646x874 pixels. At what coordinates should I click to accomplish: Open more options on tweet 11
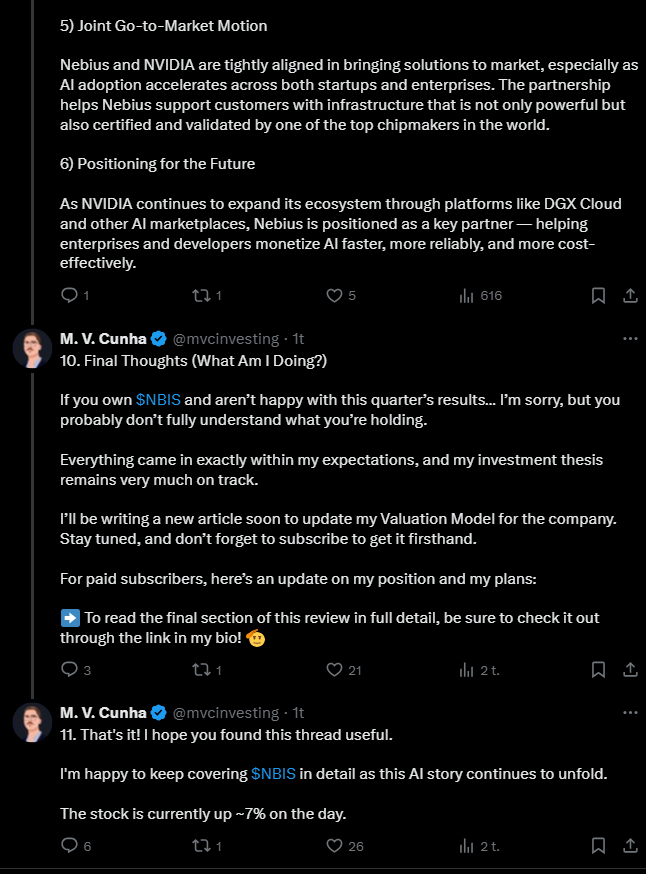(630, 712)
